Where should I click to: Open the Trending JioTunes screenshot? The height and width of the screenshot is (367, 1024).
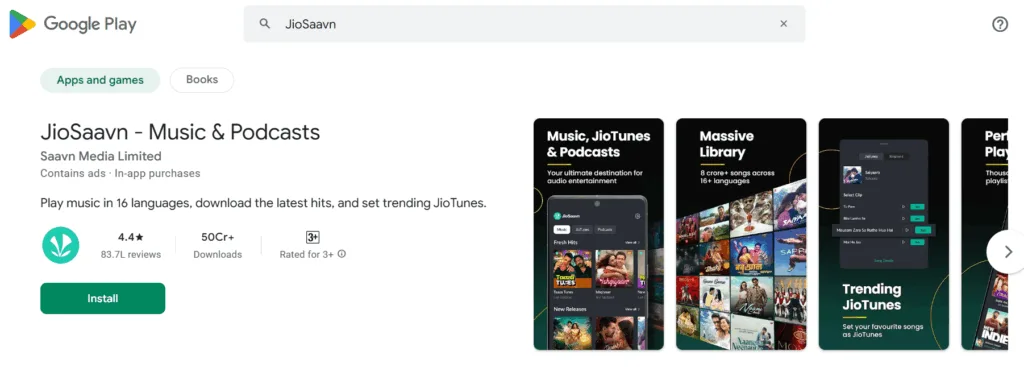(884, 234)
